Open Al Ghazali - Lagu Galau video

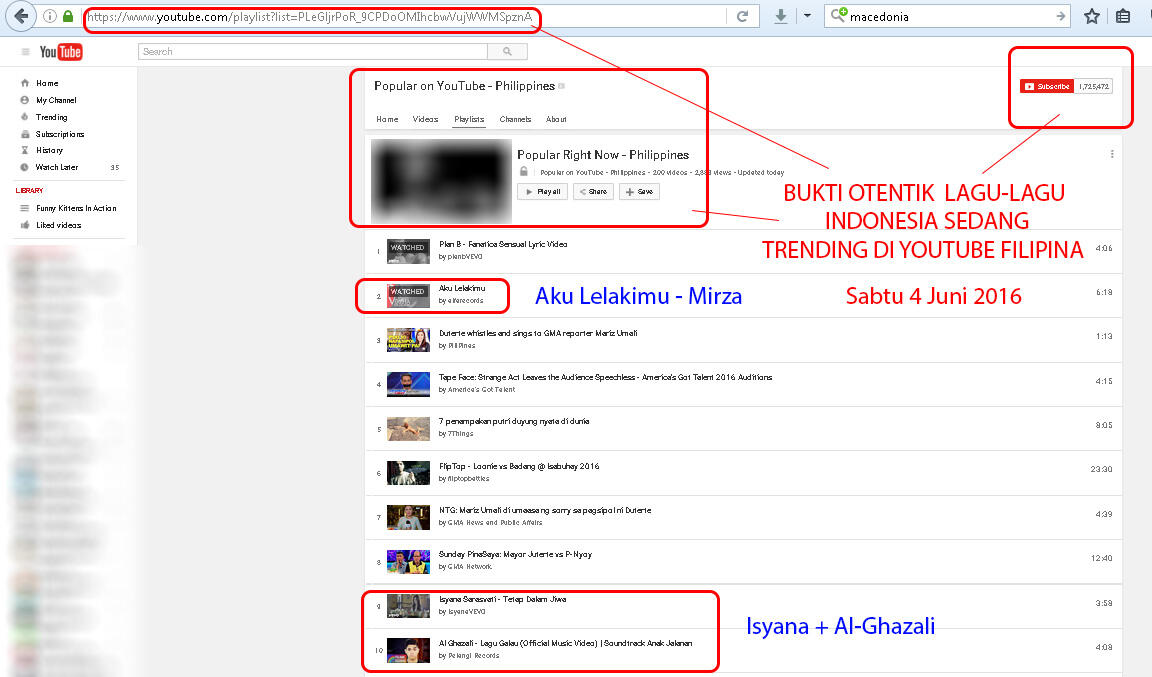(565, 643)
